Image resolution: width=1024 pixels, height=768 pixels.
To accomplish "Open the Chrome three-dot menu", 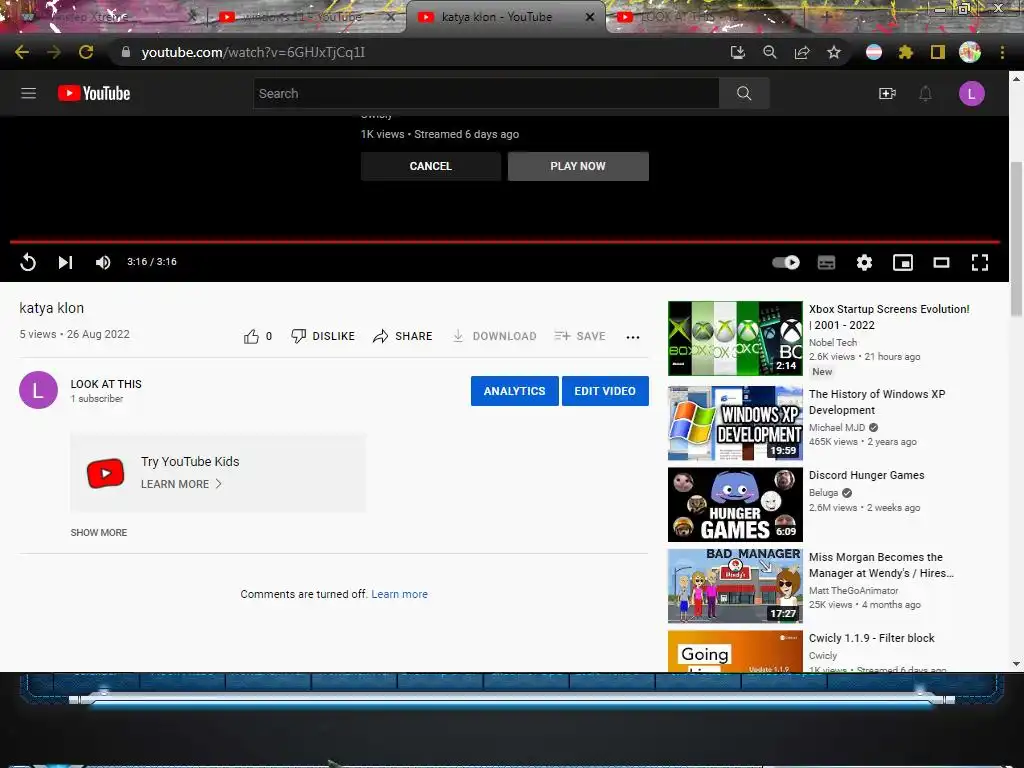I will pos(1002,52).
